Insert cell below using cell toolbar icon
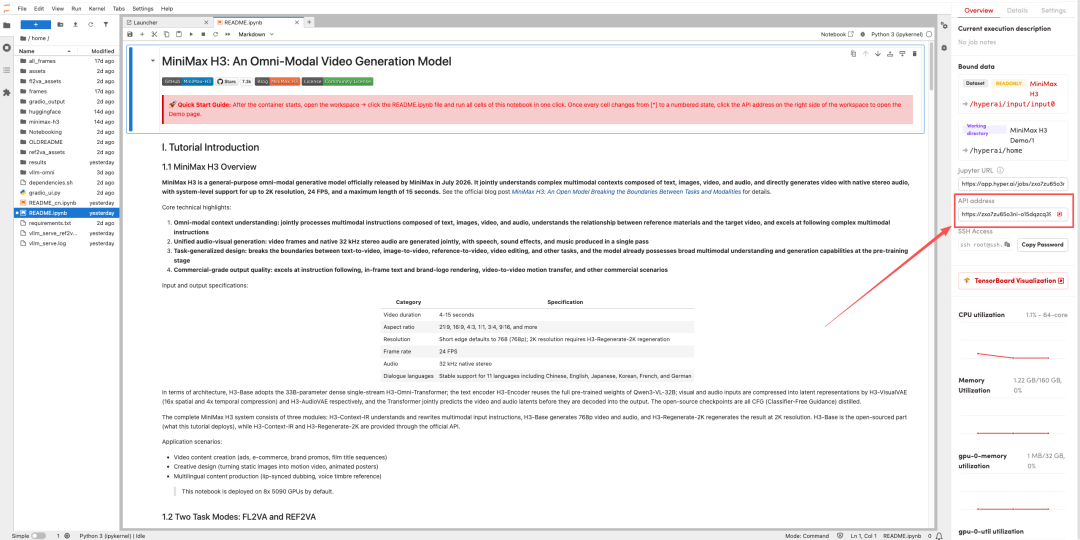Viewport: 1080px width, 540px height. point(902,54)
